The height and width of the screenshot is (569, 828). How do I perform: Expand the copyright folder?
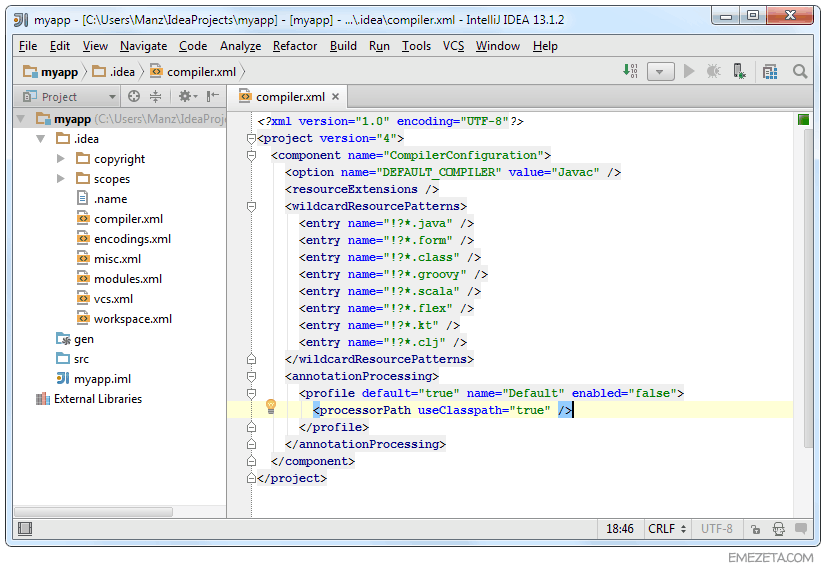(60, 158)
